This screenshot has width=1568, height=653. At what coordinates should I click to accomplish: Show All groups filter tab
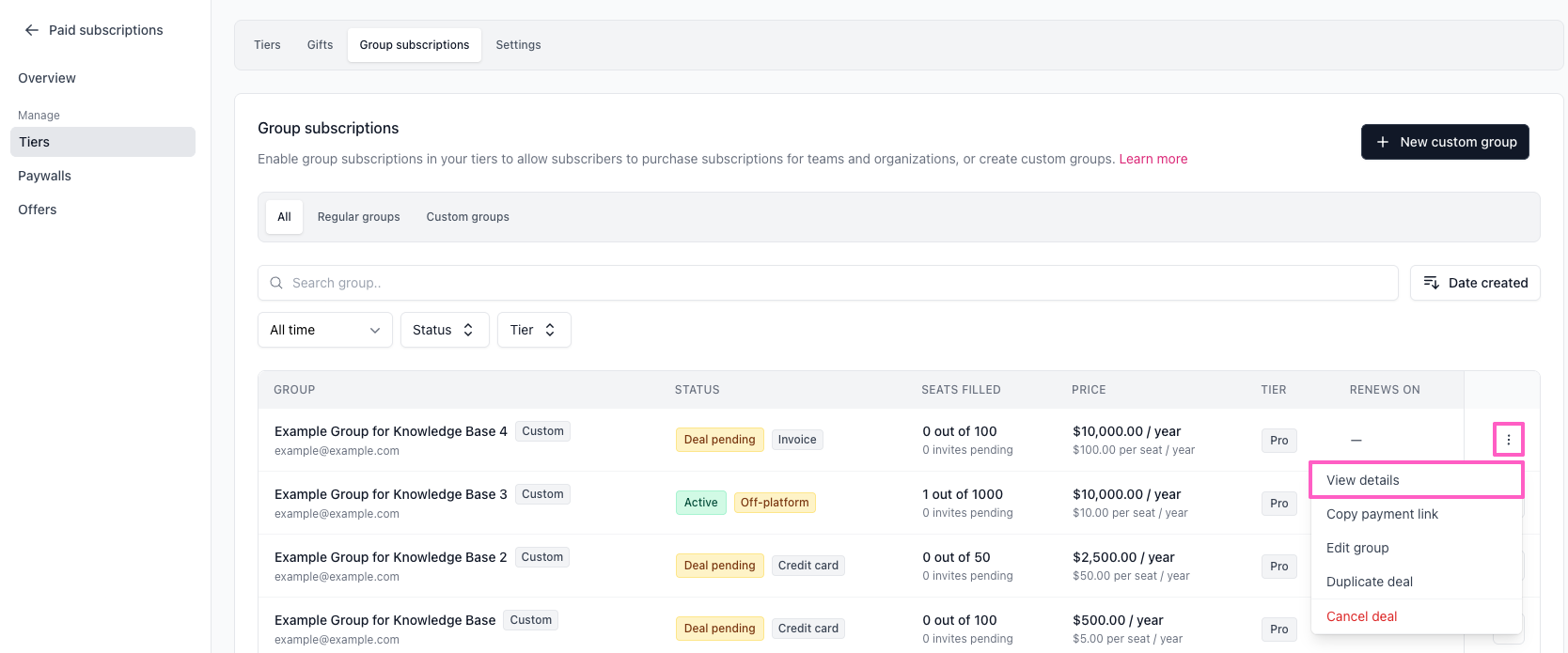tap(284, 217)
